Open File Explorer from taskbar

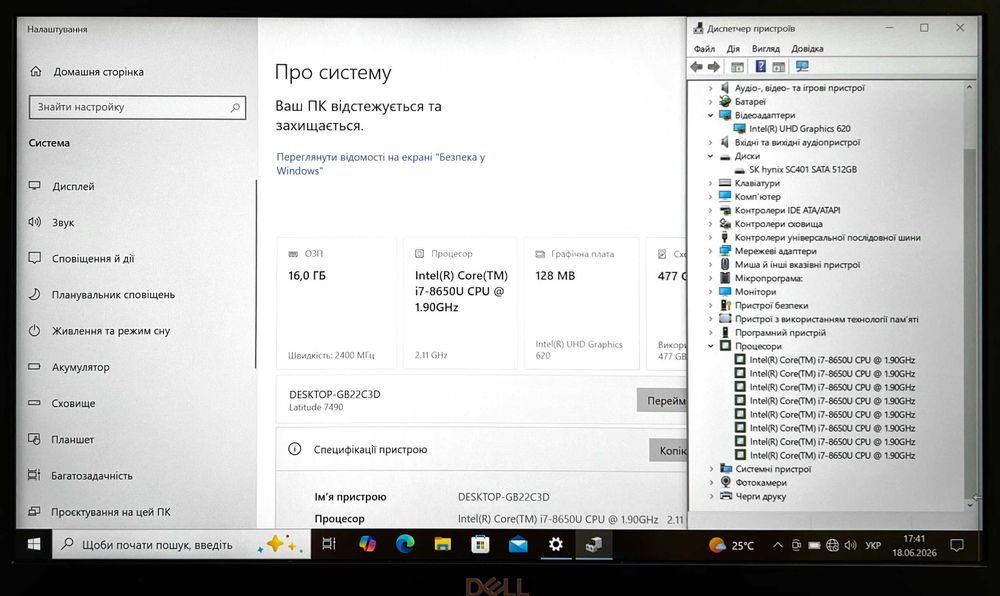click(x=443, y=544)
